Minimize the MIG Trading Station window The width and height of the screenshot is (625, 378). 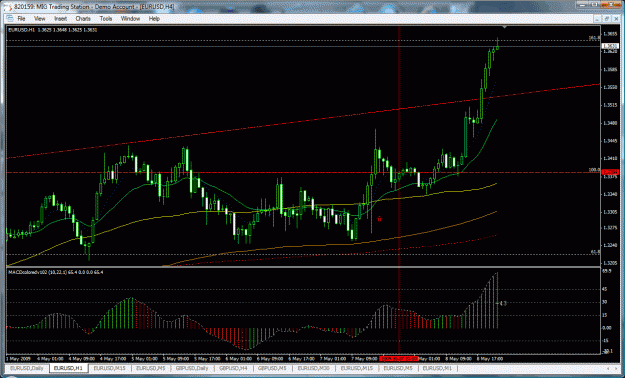point(582,4)
